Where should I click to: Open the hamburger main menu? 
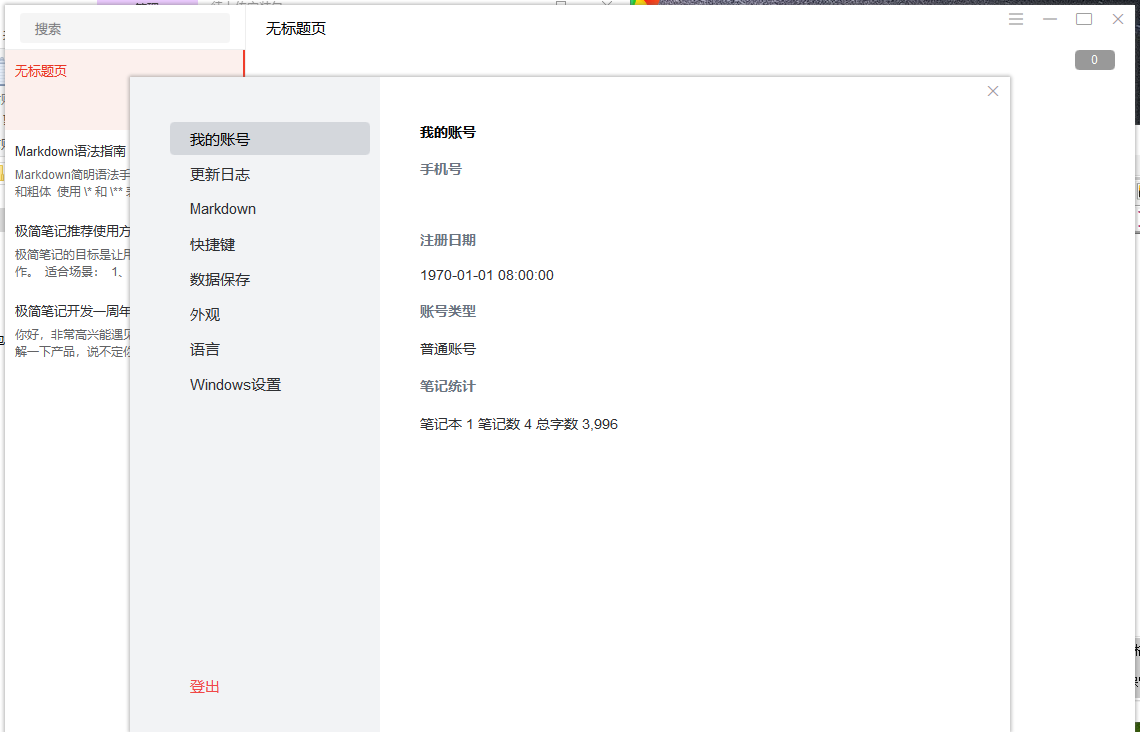click(1016, 18)
